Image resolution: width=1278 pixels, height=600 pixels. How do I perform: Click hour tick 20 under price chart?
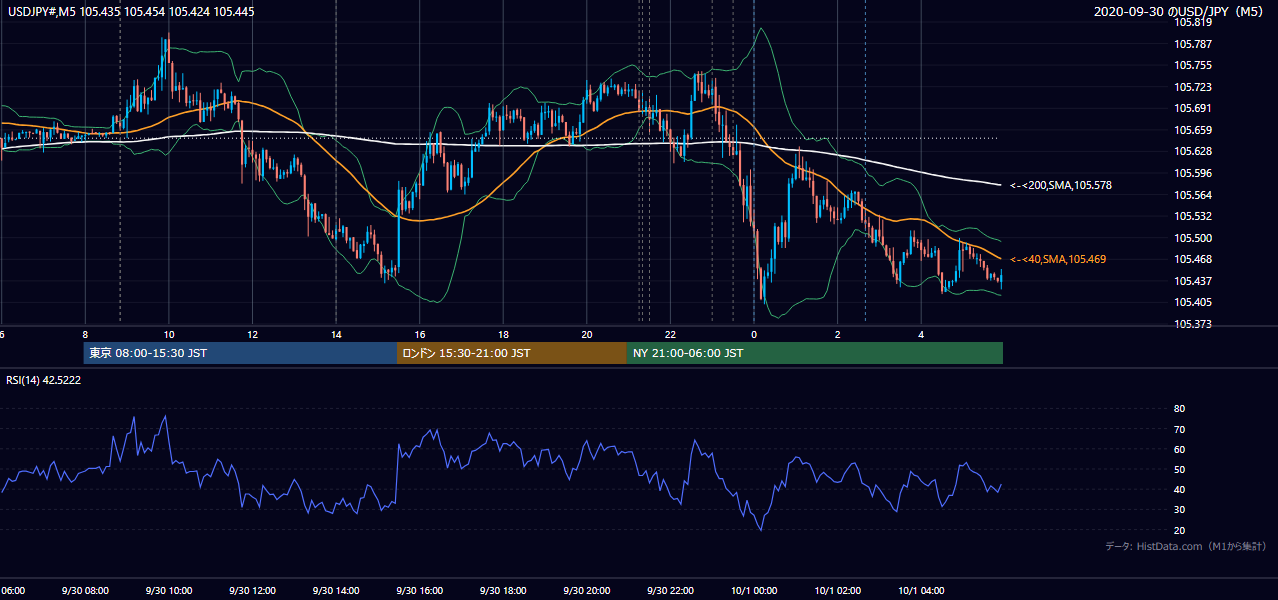pos(586,335)
